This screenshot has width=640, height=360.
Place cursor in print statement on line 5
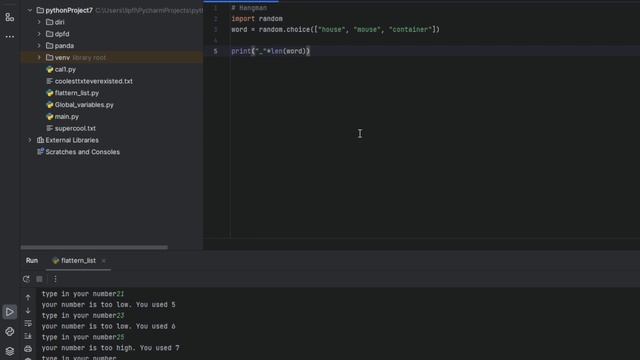click(x=271, y=51)
